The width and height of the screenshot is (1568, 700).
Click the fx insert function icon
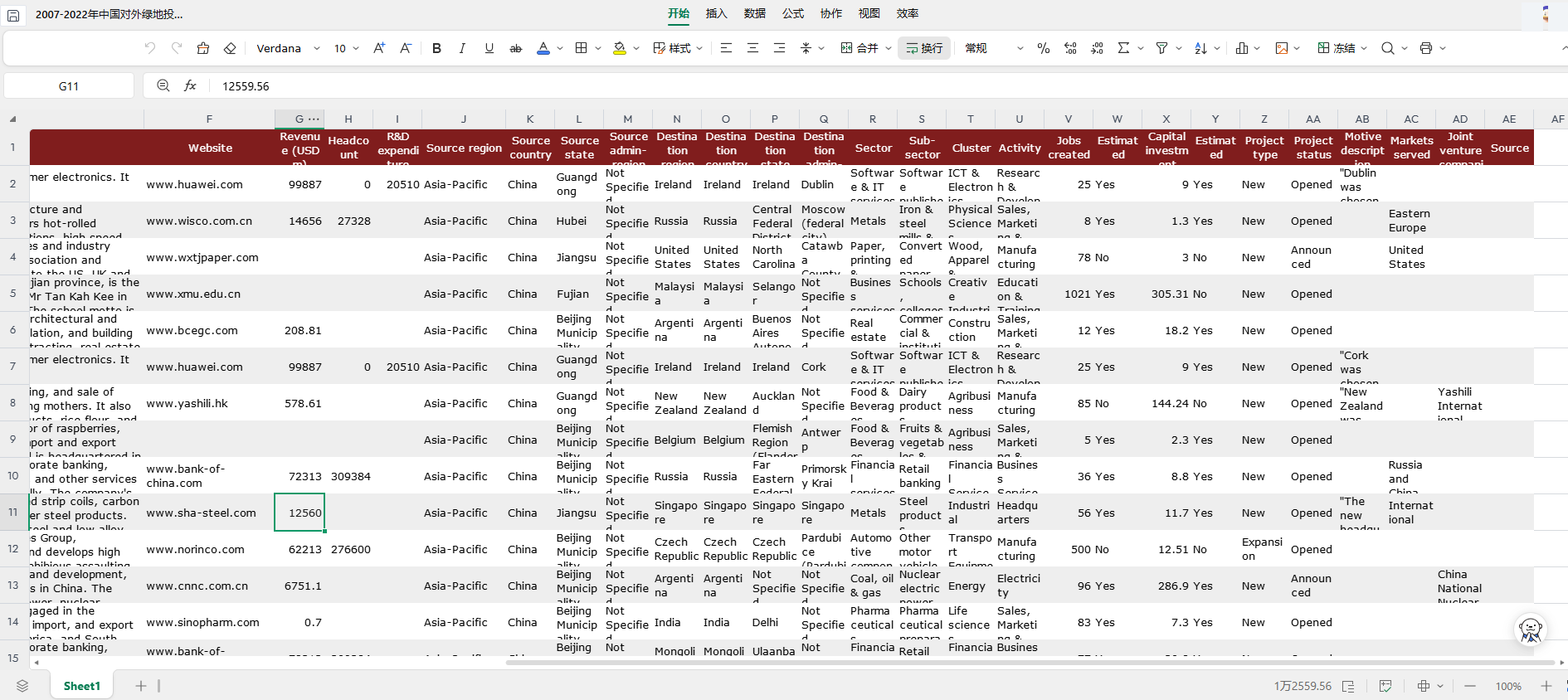tap(190, 85)
